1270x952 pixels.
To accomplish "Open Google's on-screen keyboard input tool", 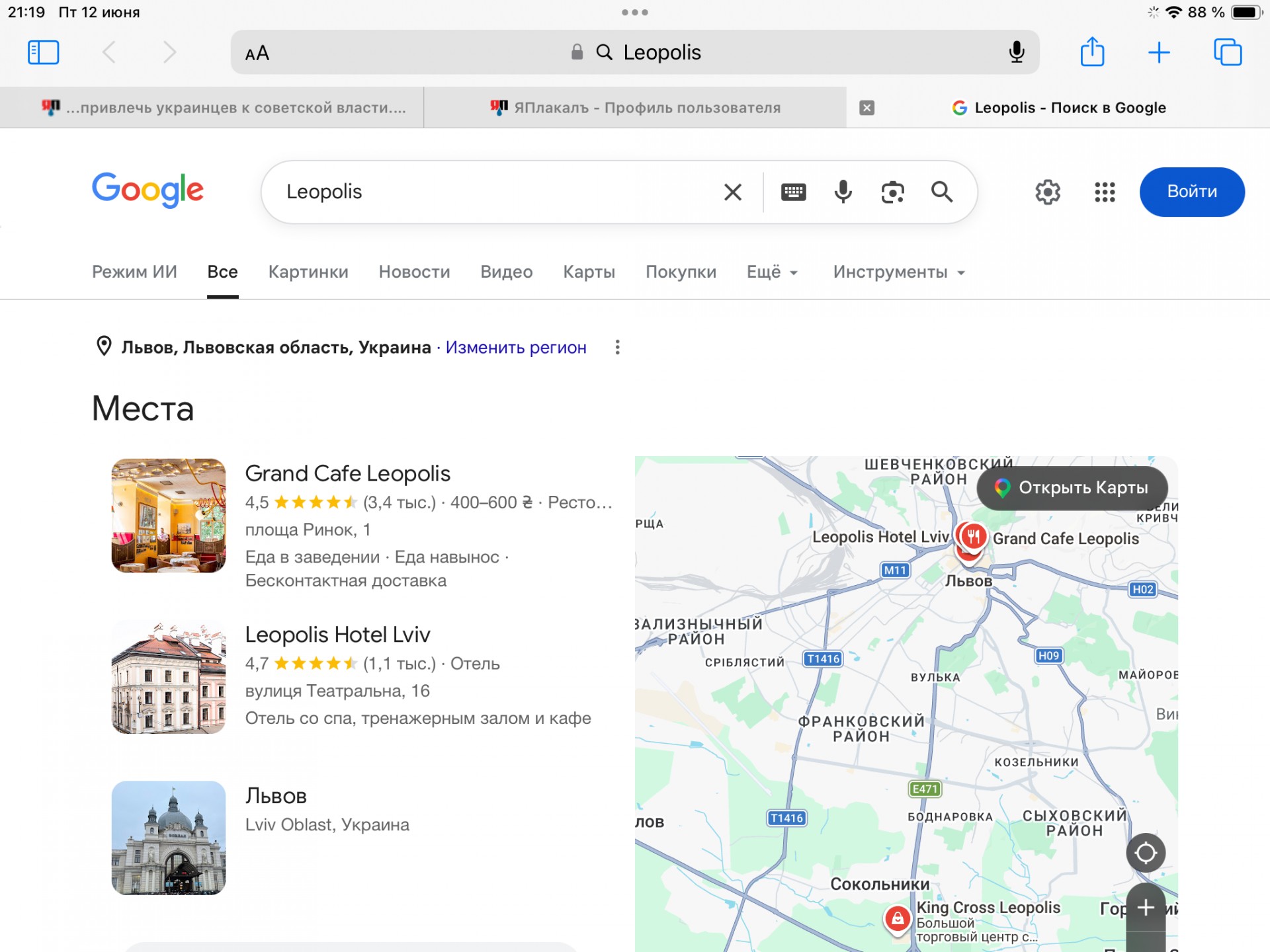I will 793,192.
